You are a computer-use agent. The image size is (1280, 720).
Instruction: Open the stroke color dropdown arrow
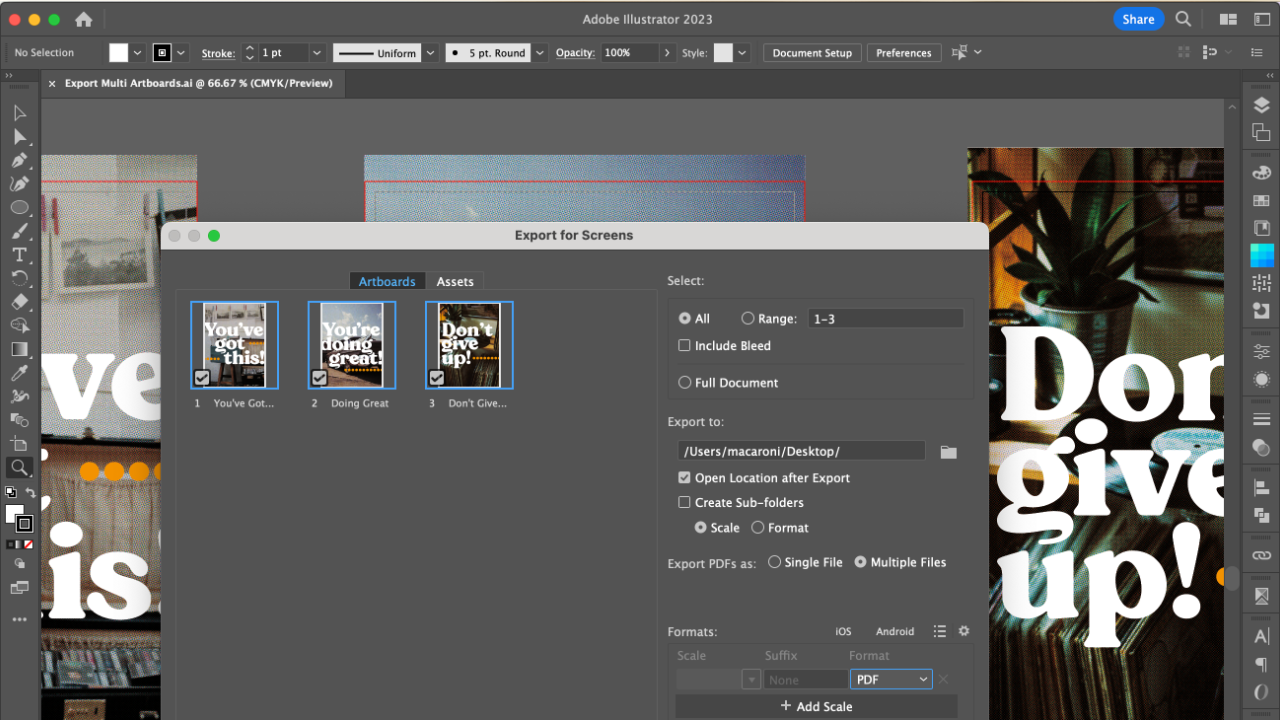[180, 53]
